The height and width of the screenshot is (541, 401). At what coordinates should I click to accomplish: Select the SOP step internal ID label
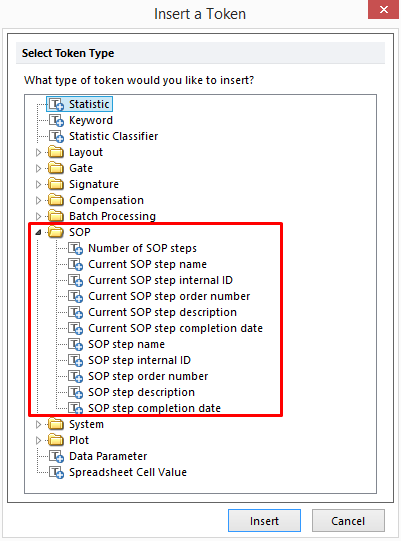(139, 360)
